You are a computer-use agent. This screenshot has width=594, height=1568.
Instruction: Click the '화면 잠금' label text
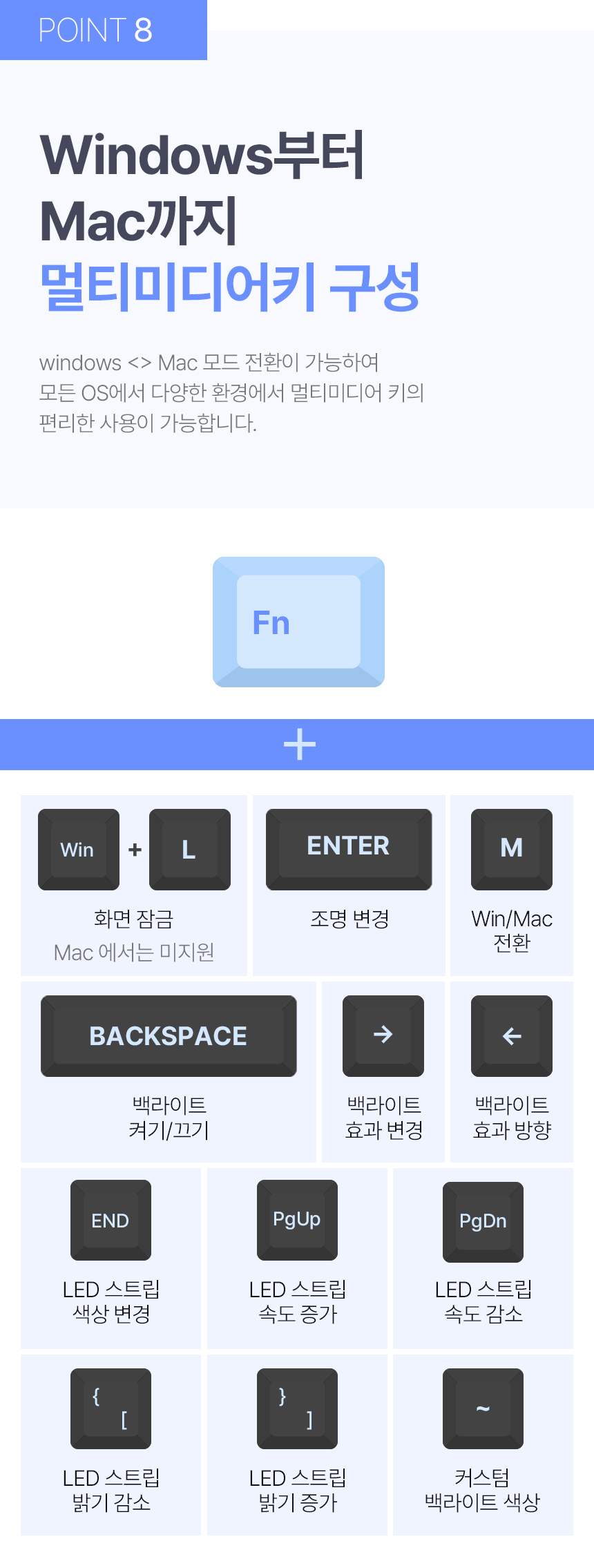coord(133,919)
